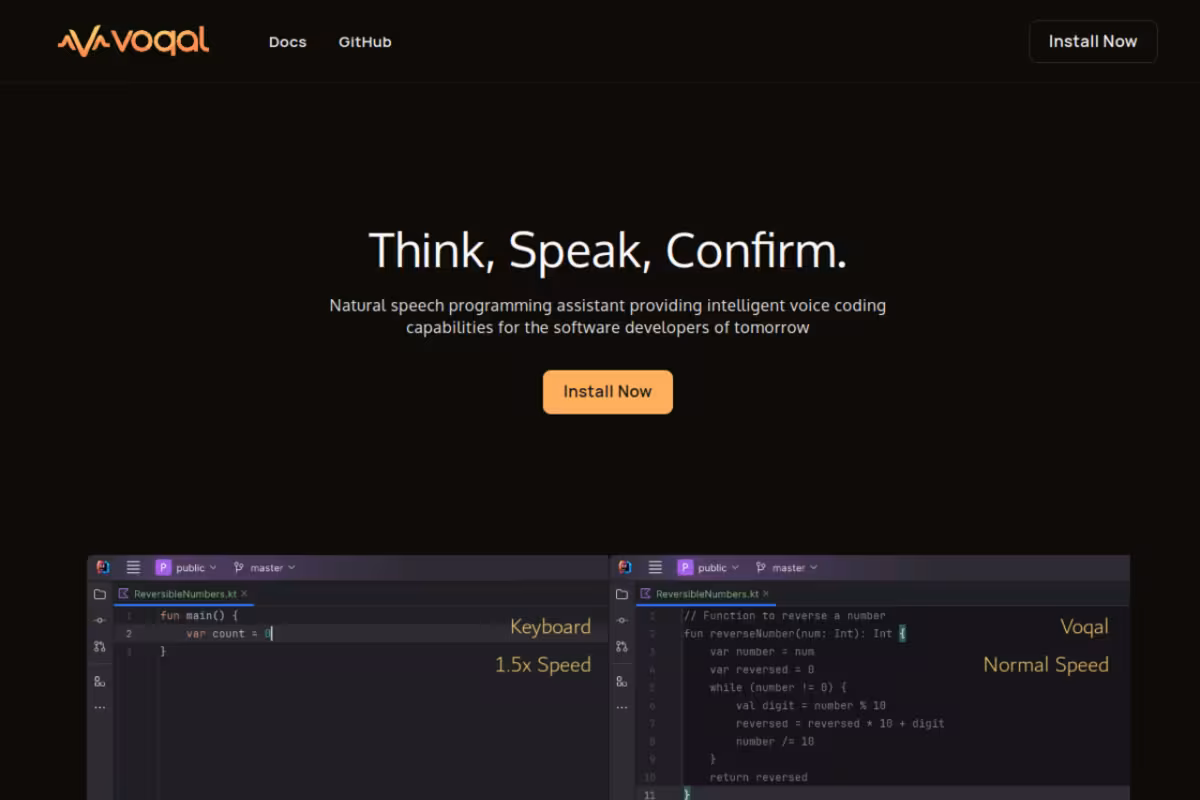
Task: Click the '1.5x Speed' overlay label
Action: coord(543,665)
